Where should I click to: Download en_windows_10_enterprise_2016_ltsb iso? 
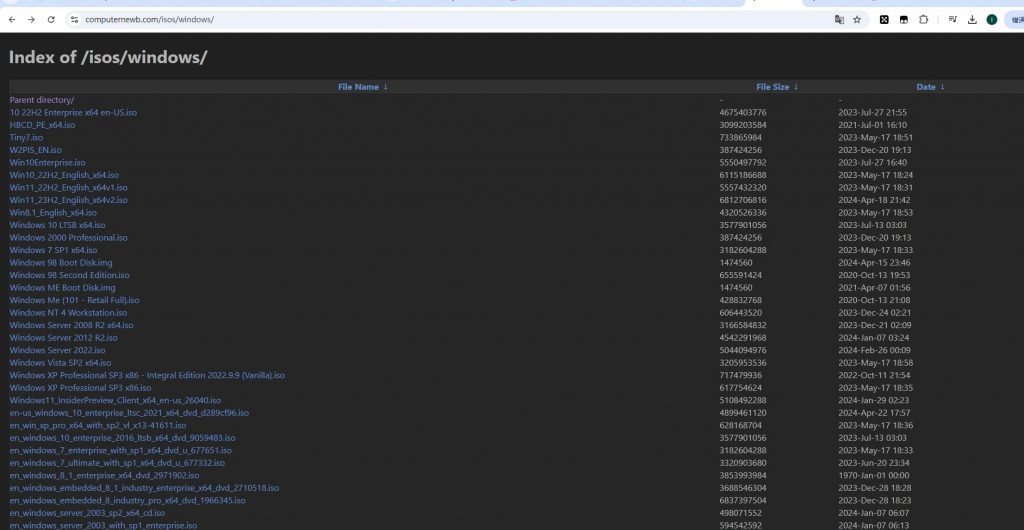122,438
